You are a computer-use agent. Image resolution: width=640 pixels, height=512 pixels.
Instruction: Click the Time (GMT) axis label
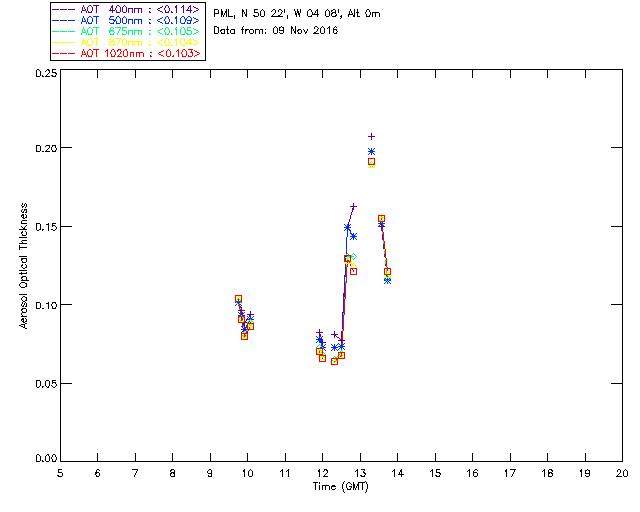[x=340, y=486]
